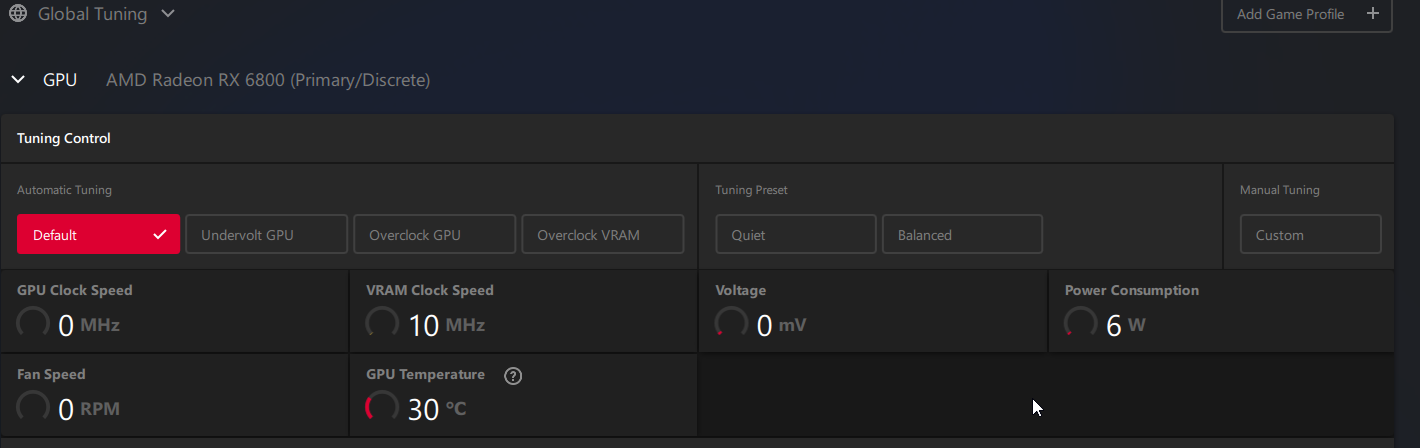Choose the Quiet tuning preset

796,235
